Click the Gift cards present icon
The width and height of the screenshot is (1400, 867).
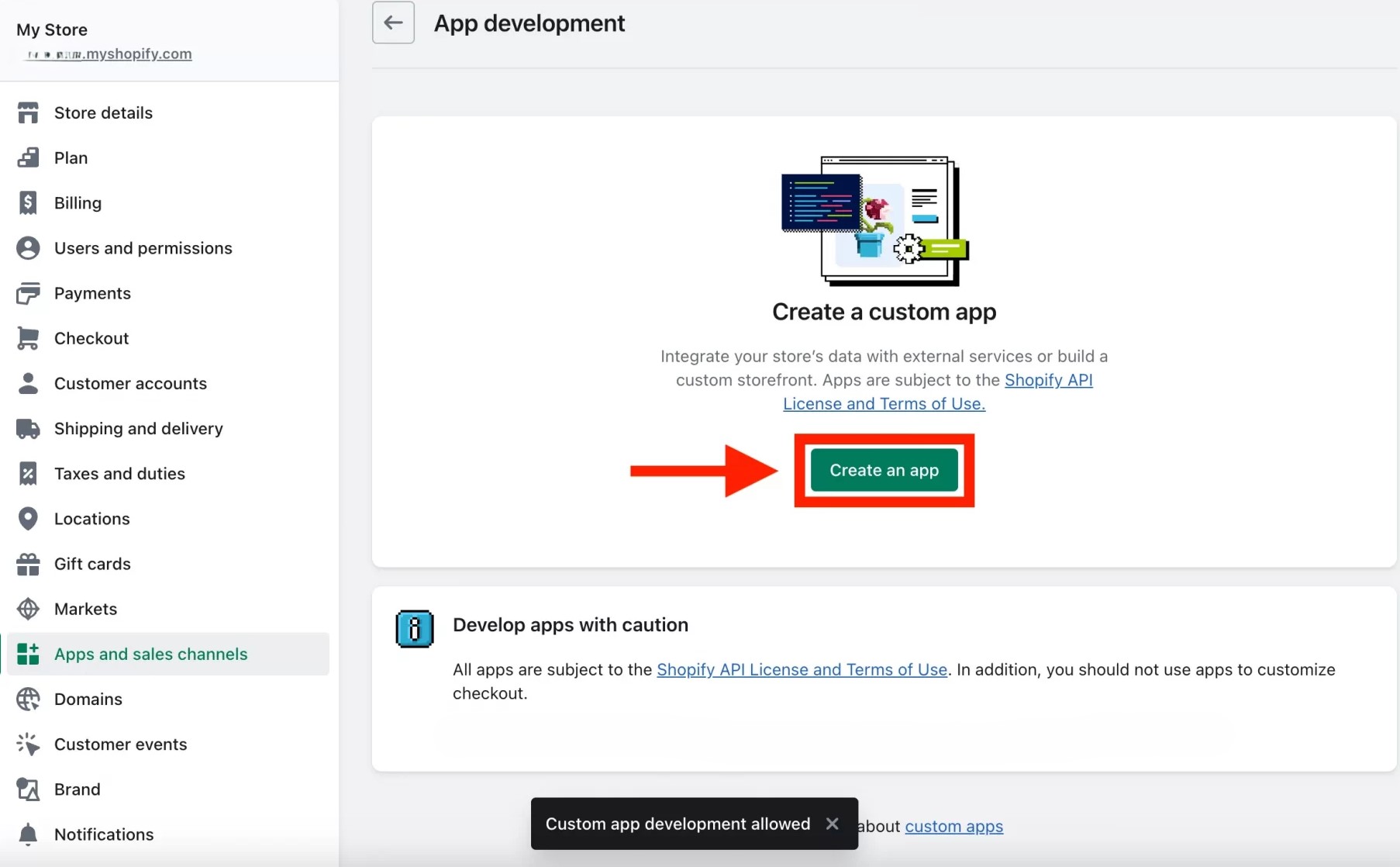28,564
